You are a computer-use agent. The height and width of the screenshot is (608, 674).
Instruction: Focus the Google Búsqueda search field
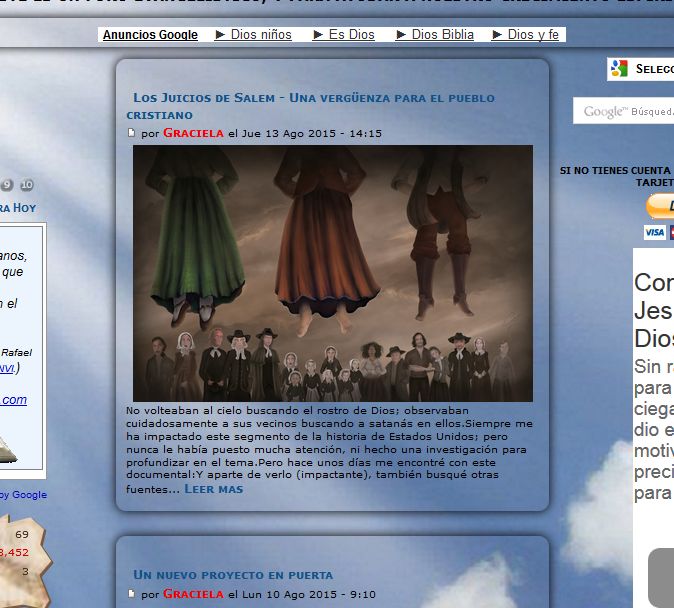[623, 111]
